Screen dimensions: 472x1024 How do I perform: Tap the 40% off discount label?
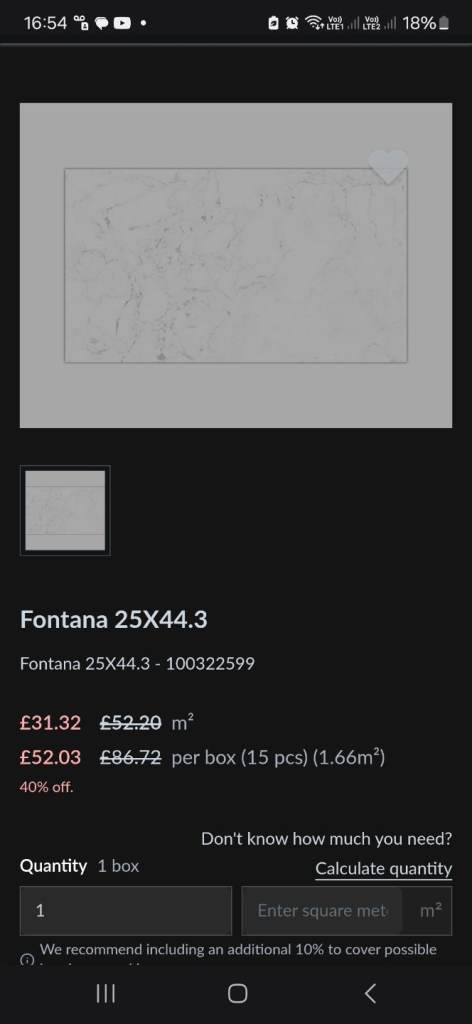[x=46, y=787]
